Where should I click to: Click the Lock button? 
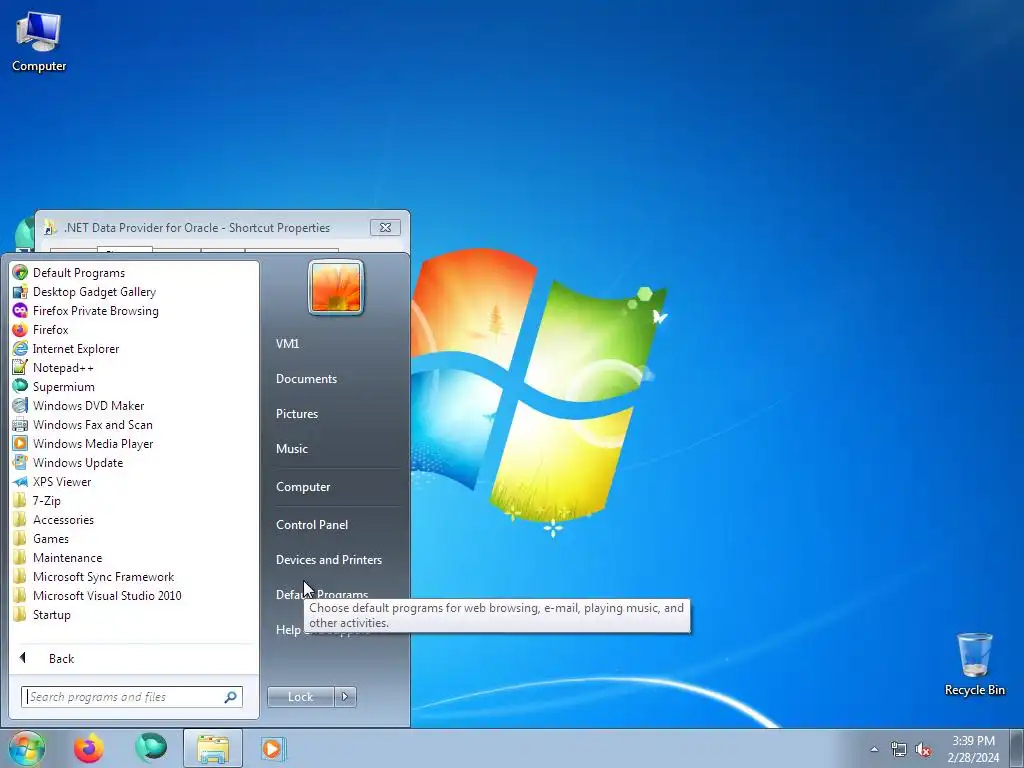pyautogui.click(x=300, y=697)
